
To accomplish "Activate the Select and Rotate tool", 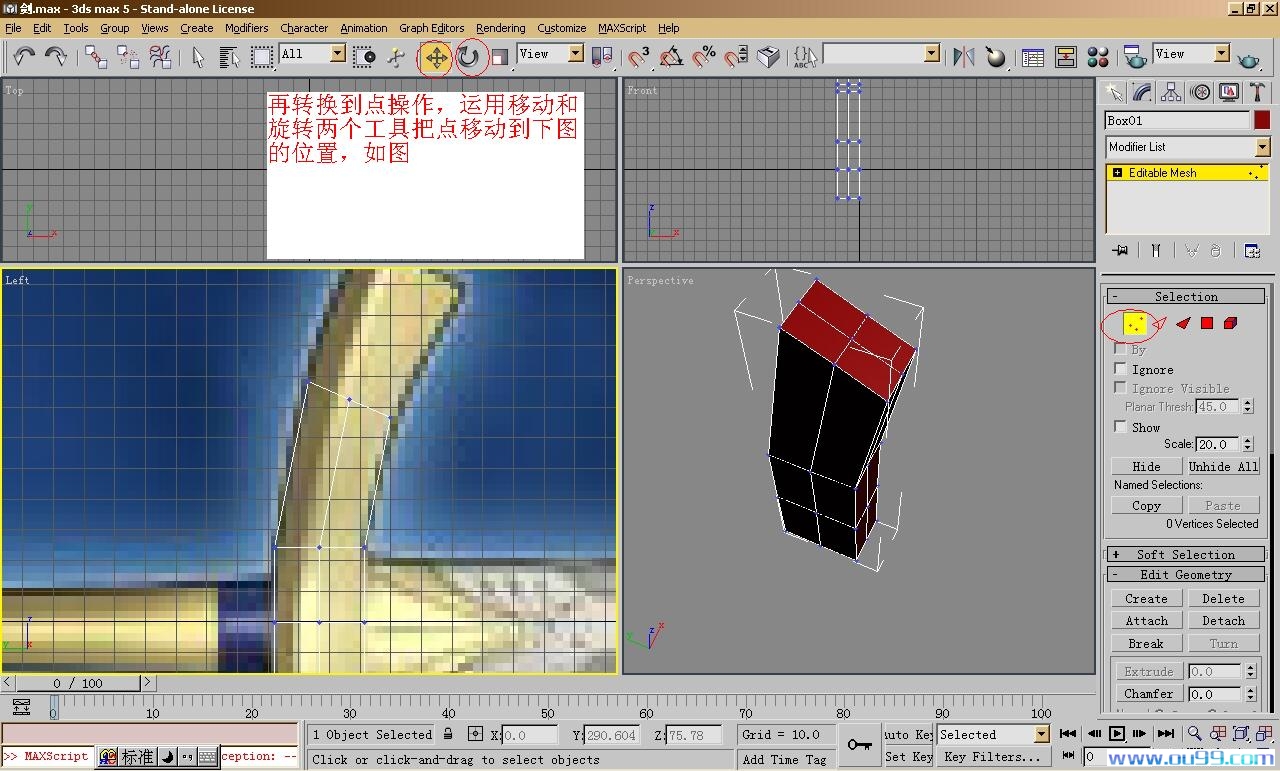I will [x=468, y=57].
